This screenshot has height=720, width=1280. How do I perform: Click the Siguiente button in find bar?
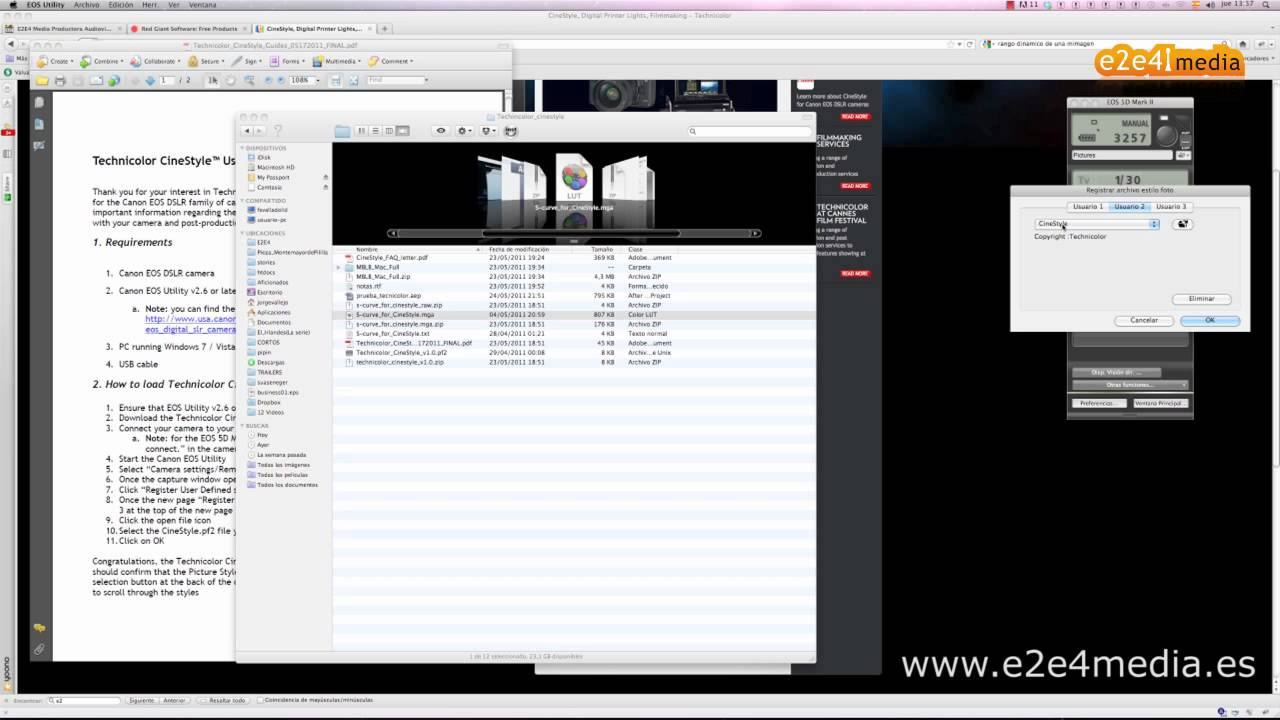141,701
